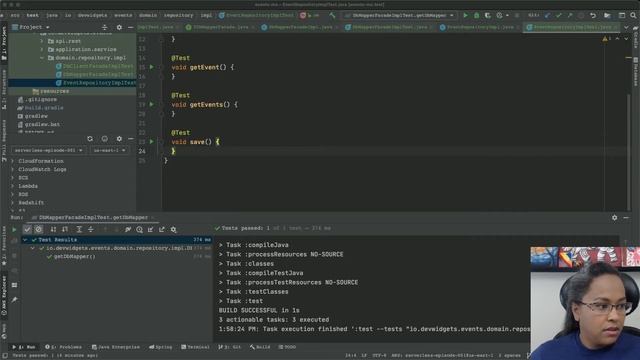Click the green Debug bug icon in the toolbar

(x=476, y=15)
